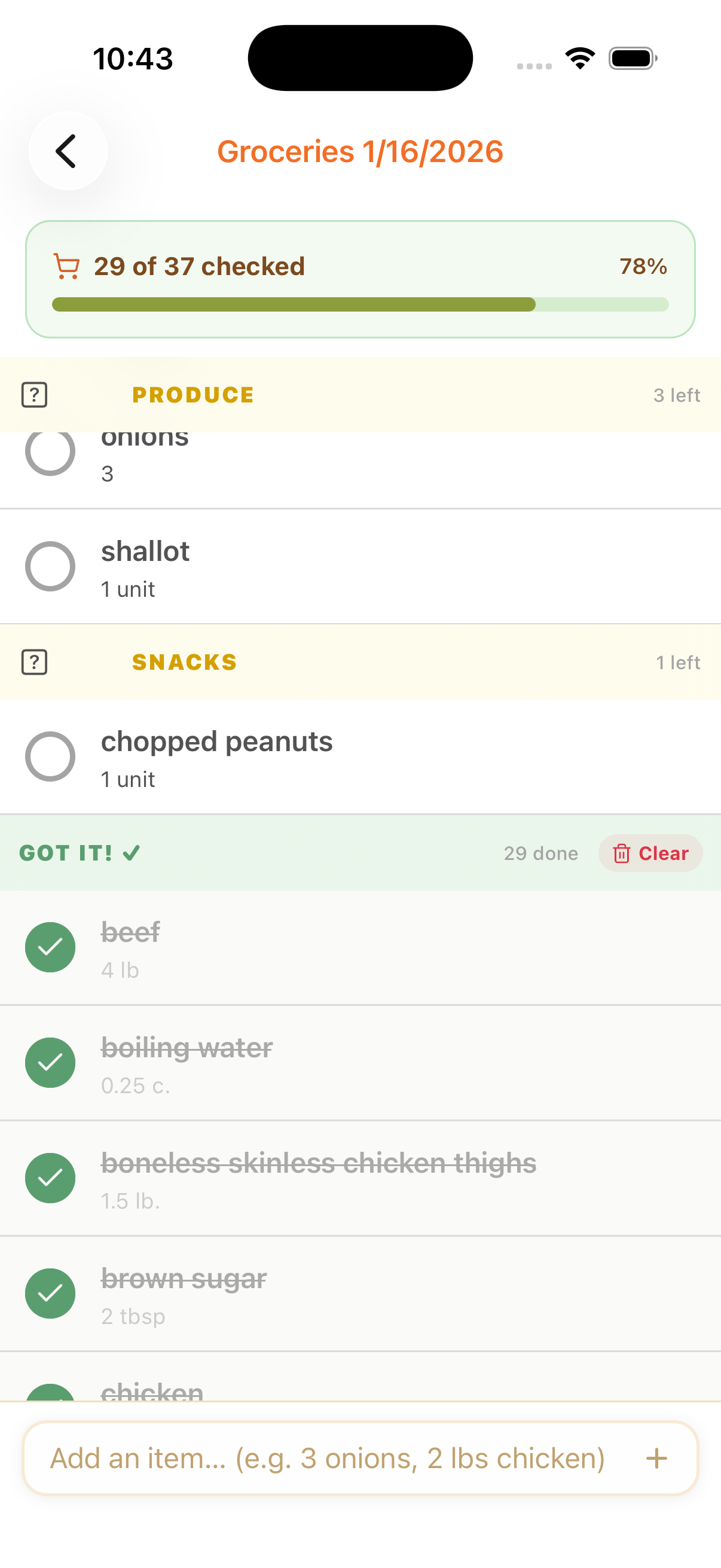
Task: Tap the battery status icon
Action: pos(632,59)
